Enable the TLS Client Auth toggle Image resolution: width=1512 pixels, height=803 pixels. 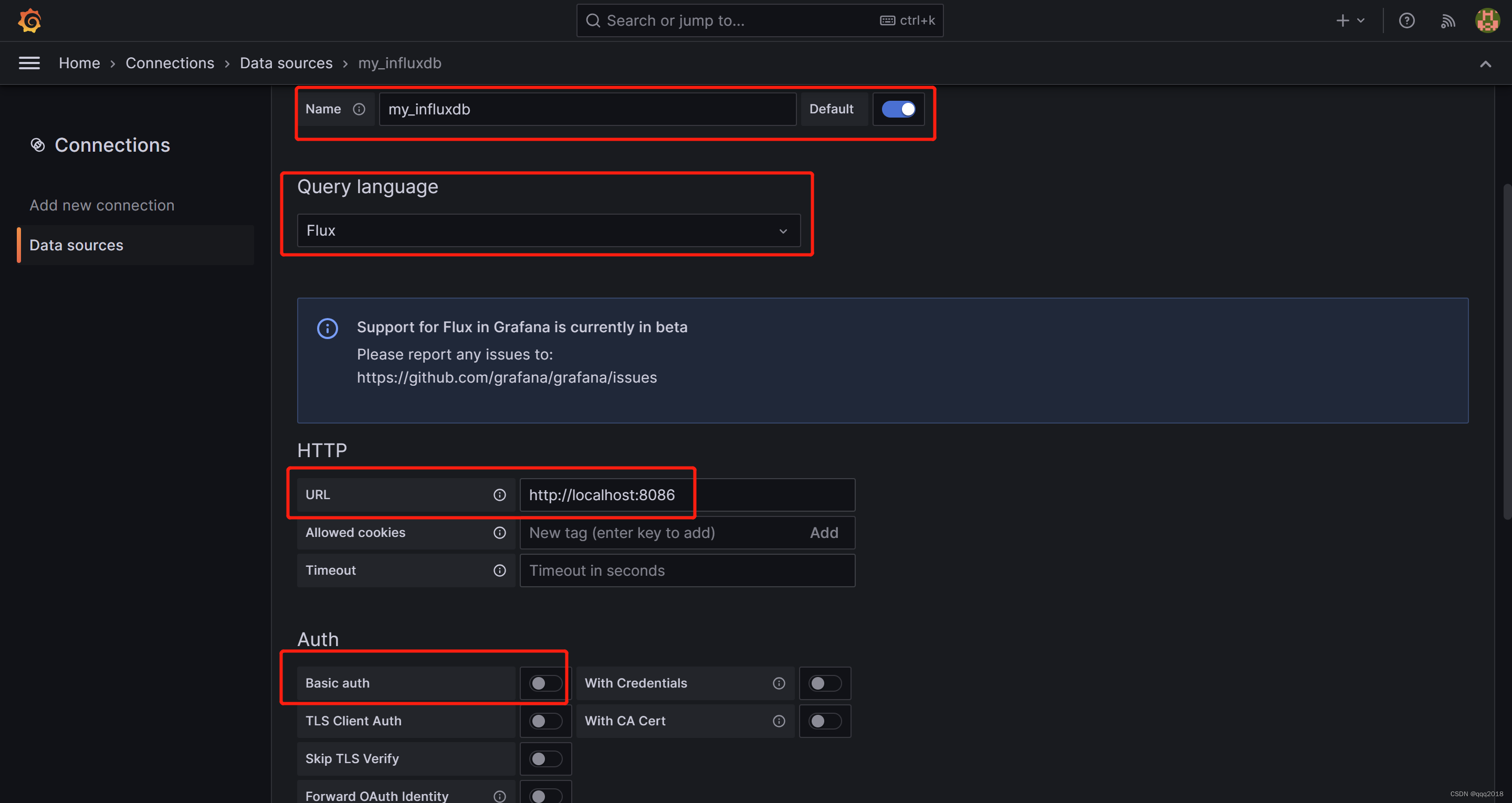(545, 721)
